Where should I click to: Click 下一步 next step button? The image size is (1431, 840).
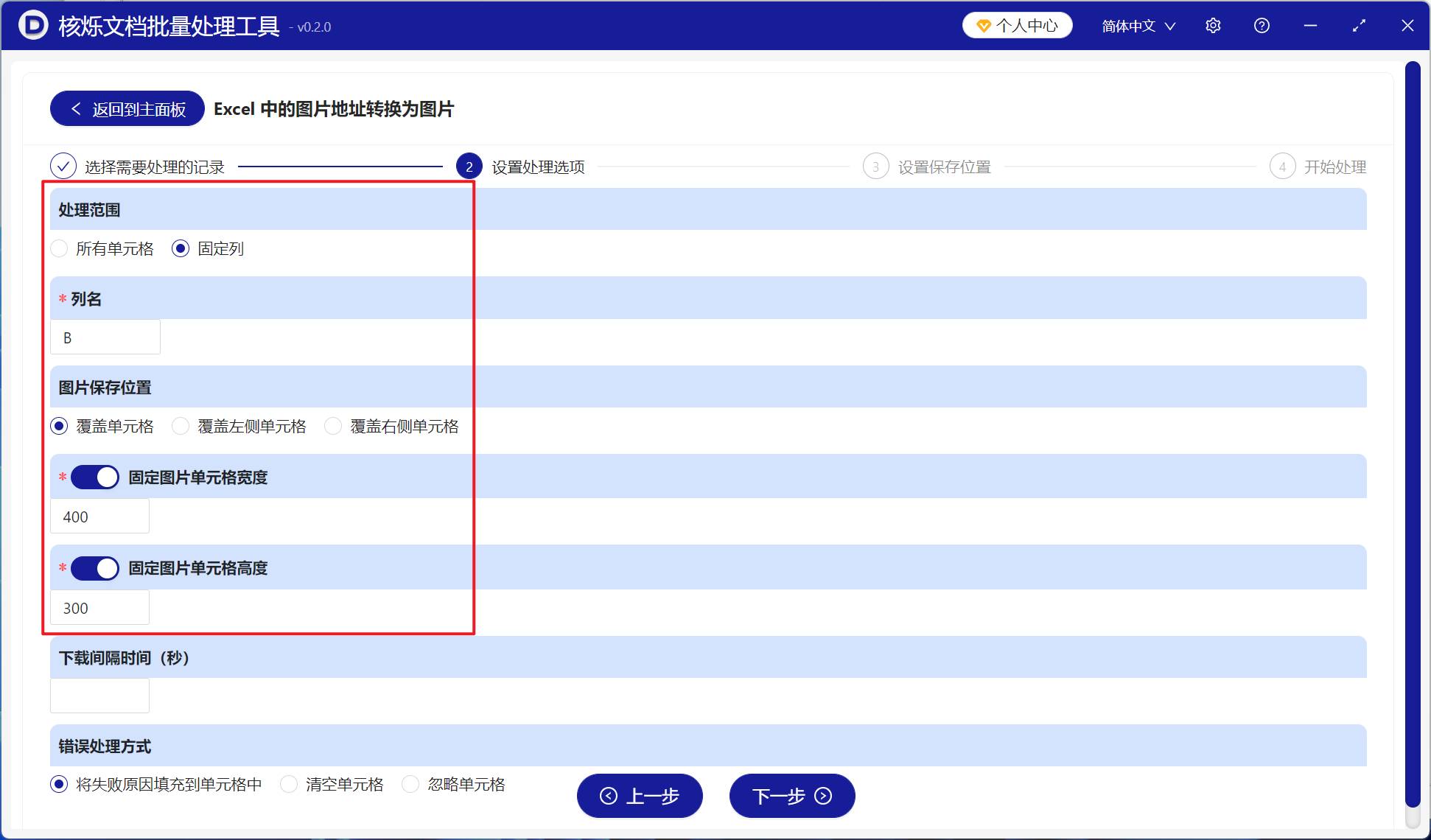[x=792, y=796]
